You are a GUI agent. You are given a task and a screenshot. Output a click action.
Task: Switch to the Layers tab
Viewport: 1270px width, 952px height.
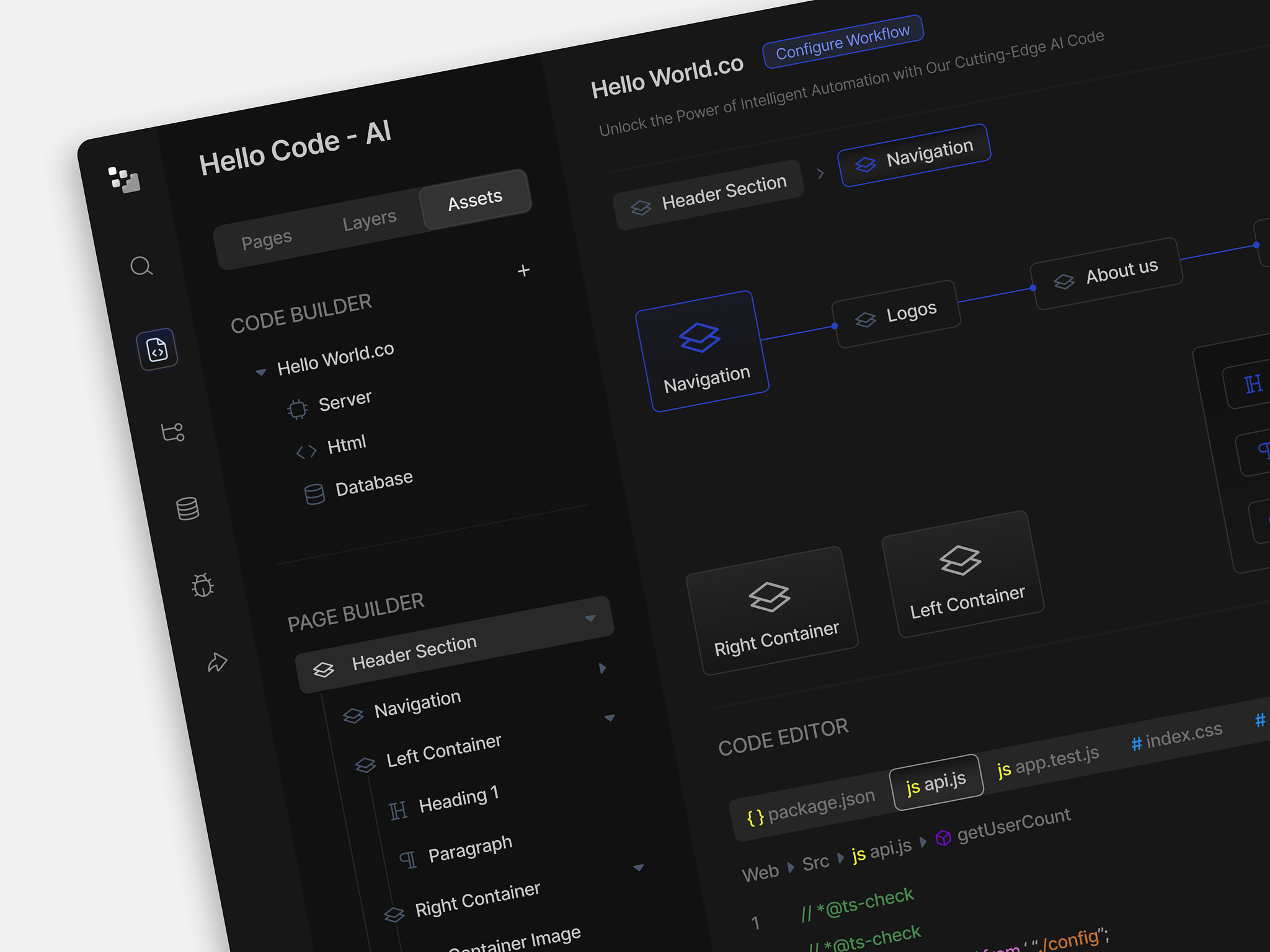tap(370, 217)
